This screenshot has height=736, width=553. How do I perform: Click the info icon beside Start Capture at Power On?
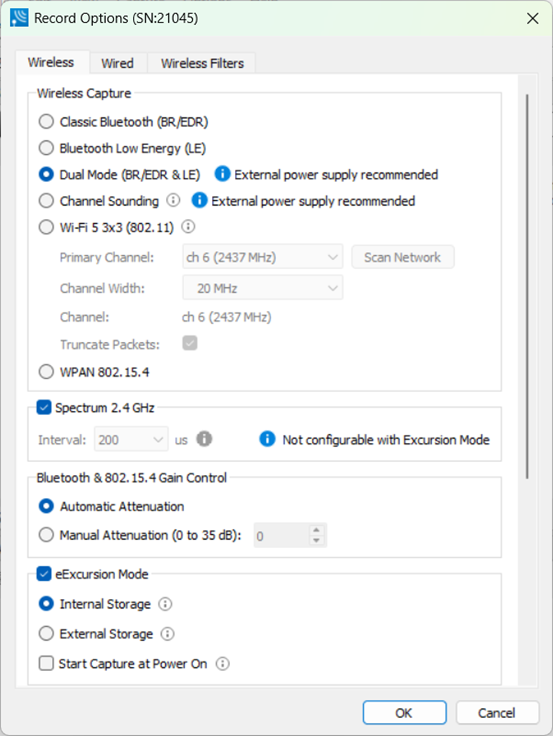[x=223, y=664]
